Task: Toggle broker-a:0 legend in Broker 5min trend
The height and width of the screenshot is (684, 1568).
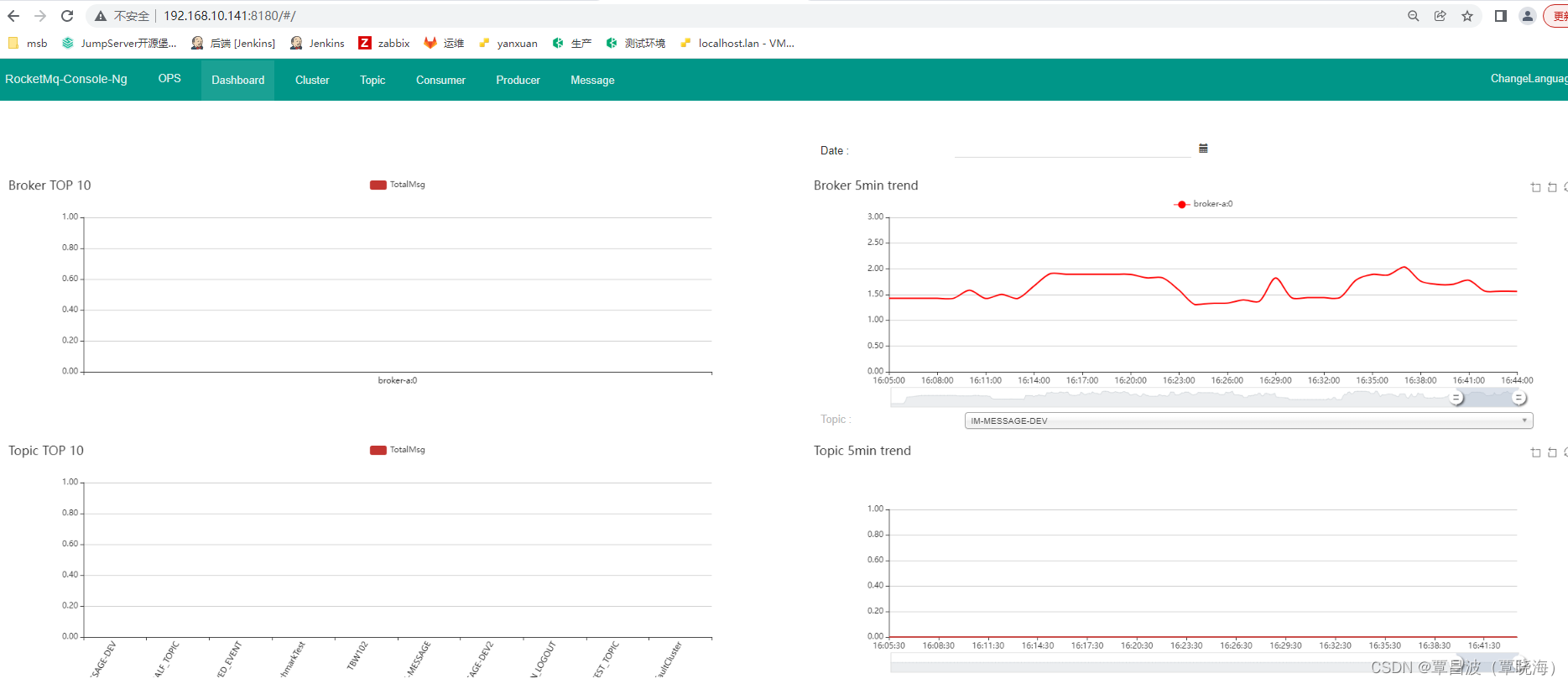Action: (1203, 204)
